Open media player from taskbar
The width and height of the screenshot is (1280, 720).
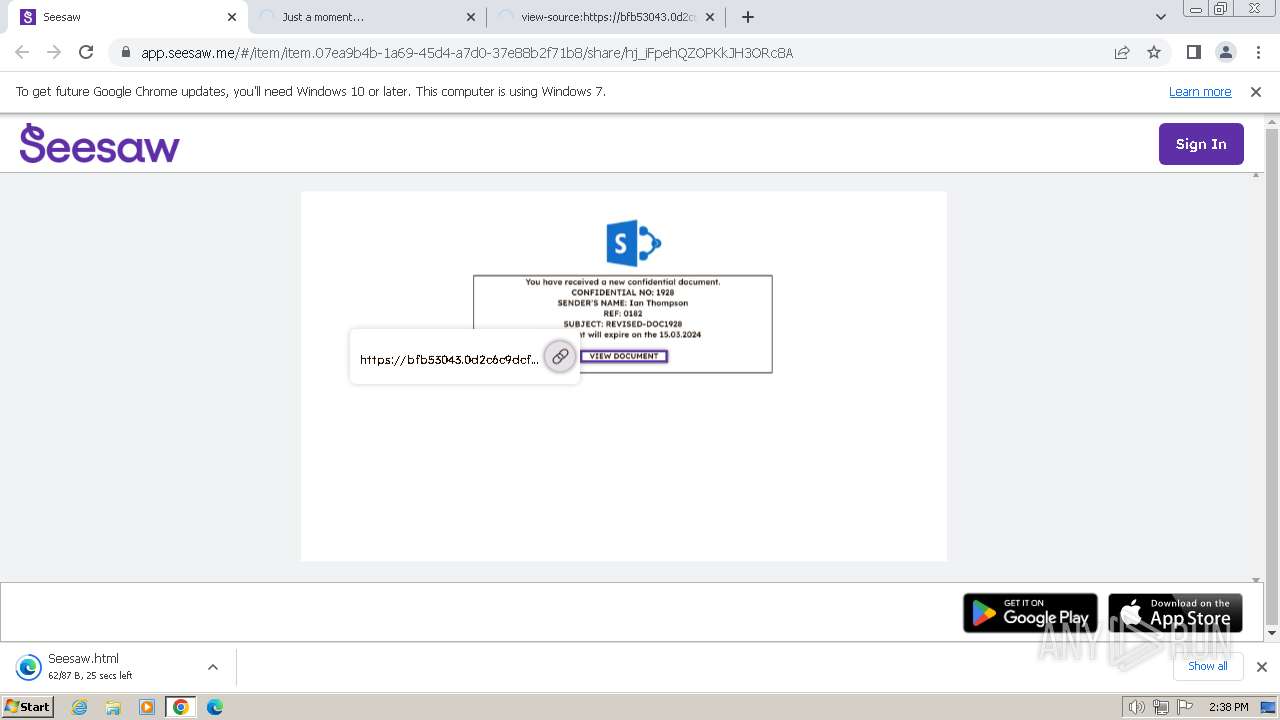[x=147, y=707]
